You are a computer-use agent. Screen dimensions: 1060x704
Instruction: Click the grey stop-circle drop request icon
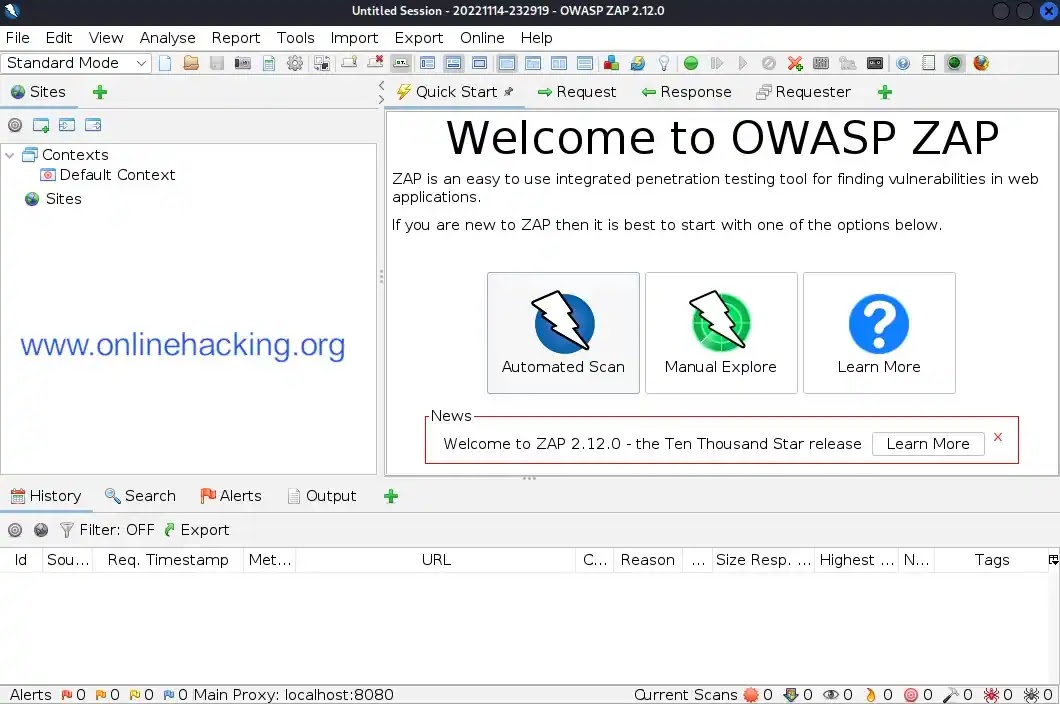(x=769, y=63)
